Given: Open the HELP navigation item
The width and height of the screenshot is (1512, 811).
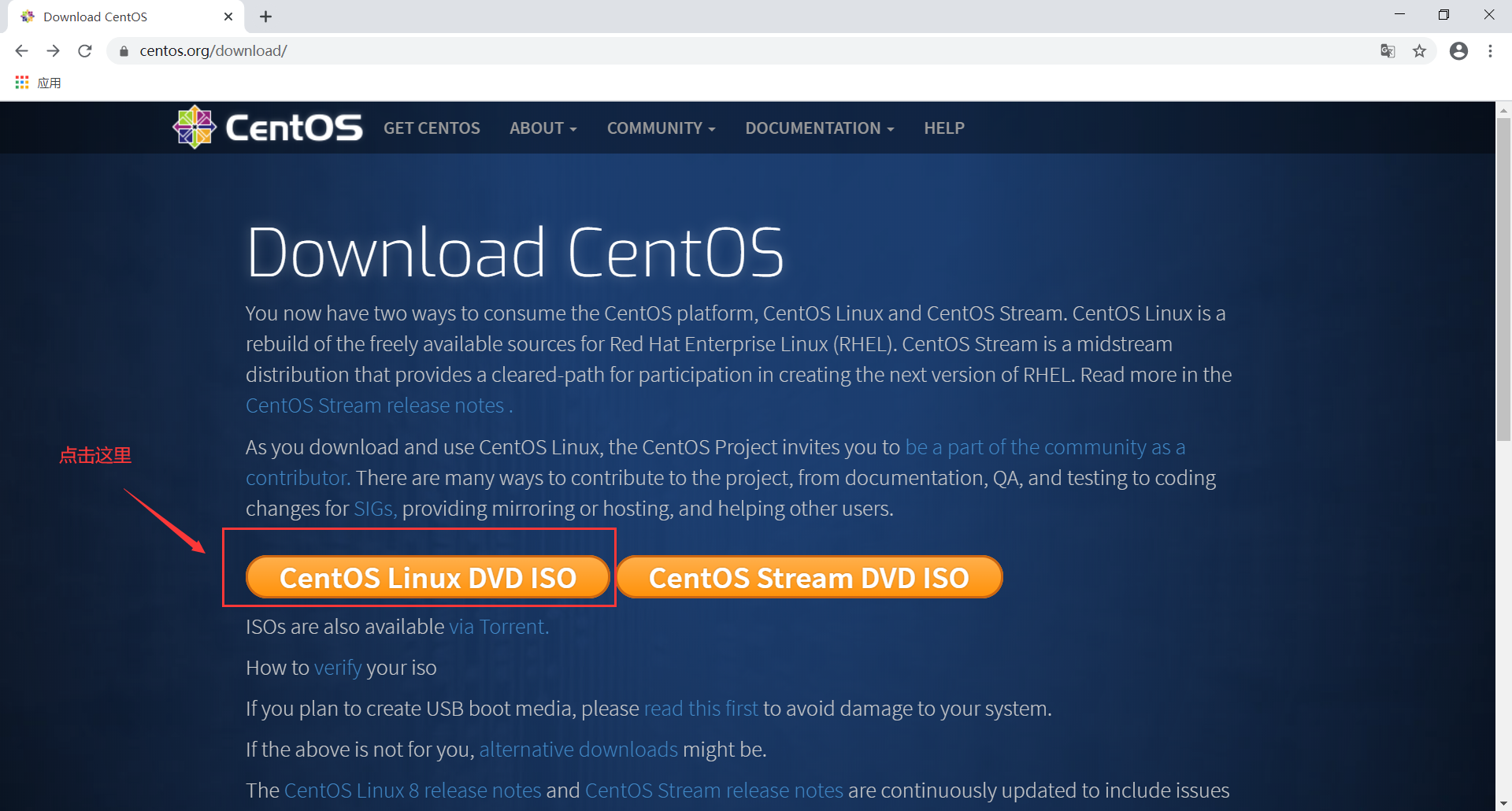Looking at the screenshot, I should point(944,128).
